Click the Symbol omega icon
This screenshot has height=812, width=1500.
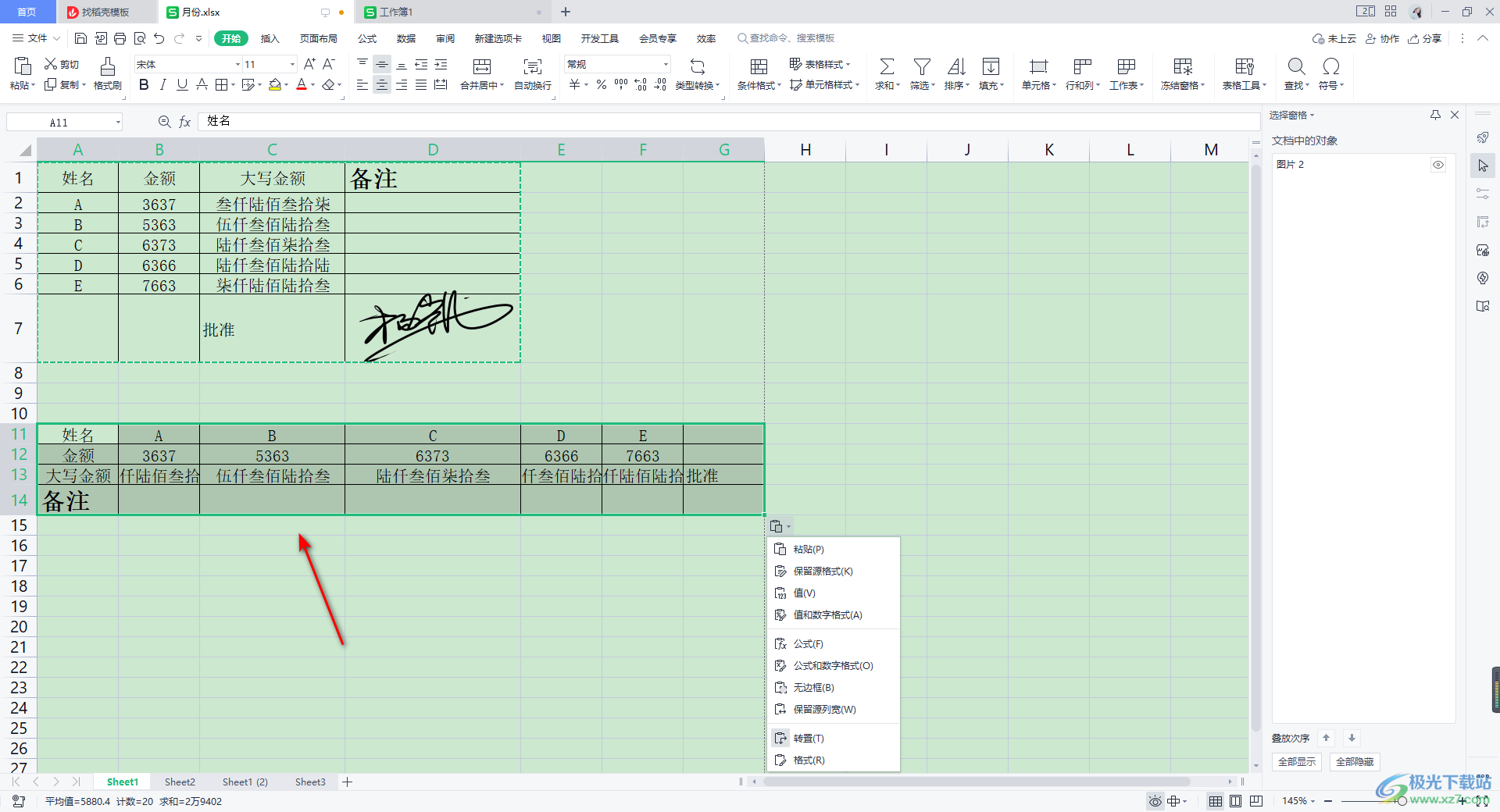tap(1331, 66)
